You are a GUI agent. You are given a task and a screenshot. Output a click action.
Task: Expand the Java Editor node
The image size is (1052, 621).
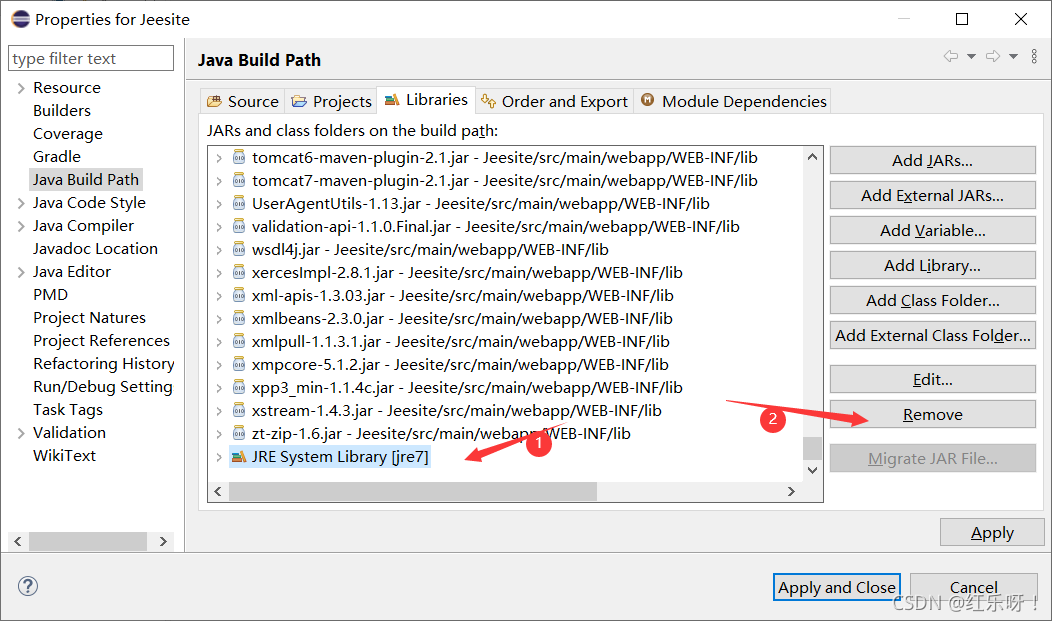pos(21,272)
